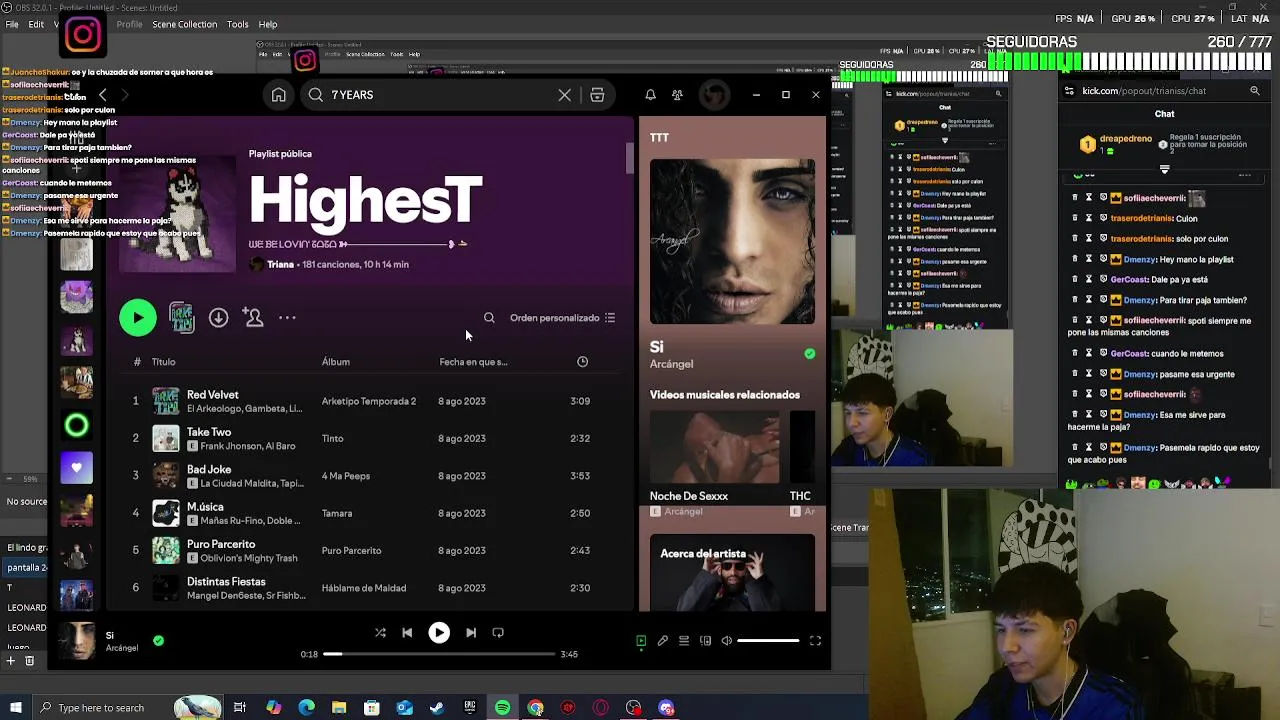The image size is (1280, 720).
Task: Mute Spotify with the speaker icon
Action: click(x=727, y=641)
